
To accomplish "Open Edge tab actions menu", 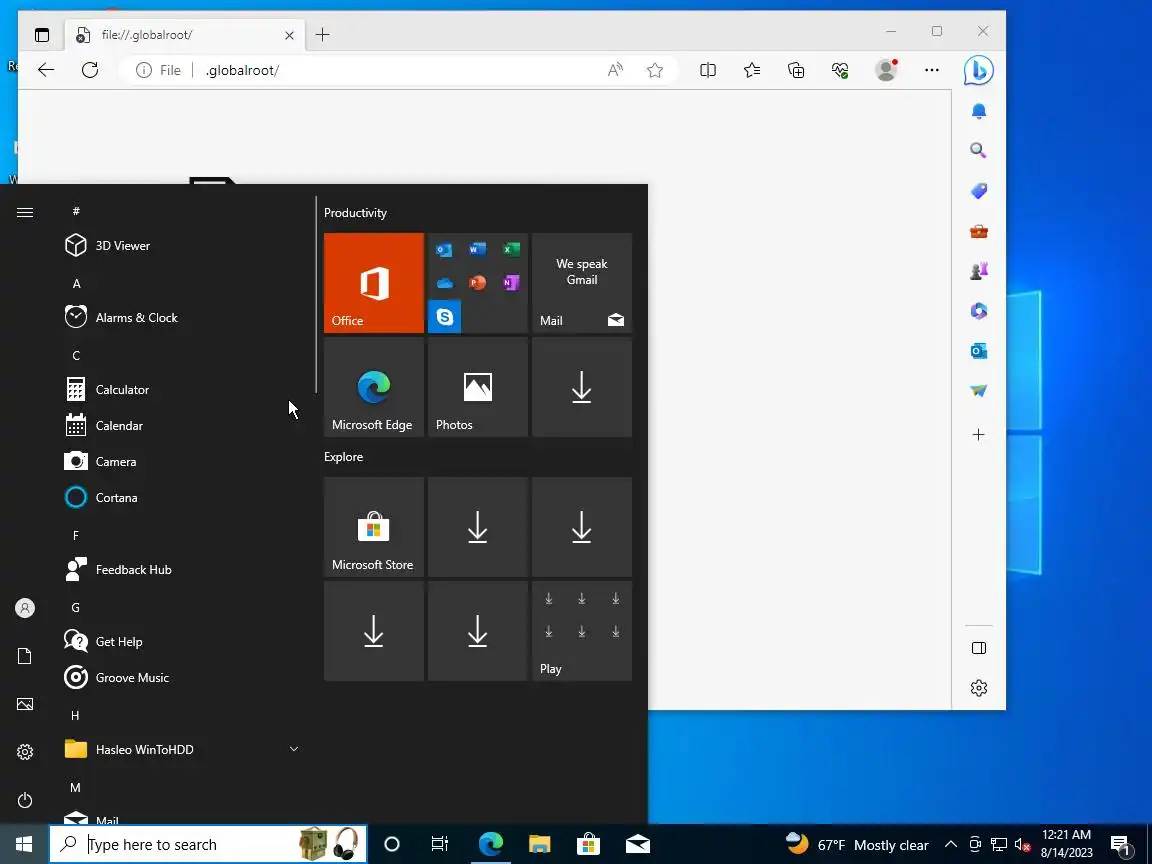I will [x=42, y=35].
